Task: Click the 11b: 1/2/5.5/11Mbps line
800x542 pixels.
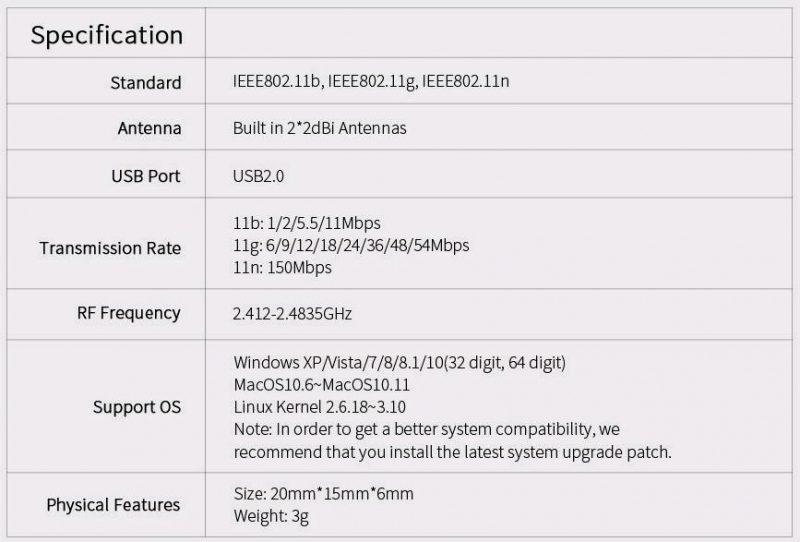Action: point(307,223)
